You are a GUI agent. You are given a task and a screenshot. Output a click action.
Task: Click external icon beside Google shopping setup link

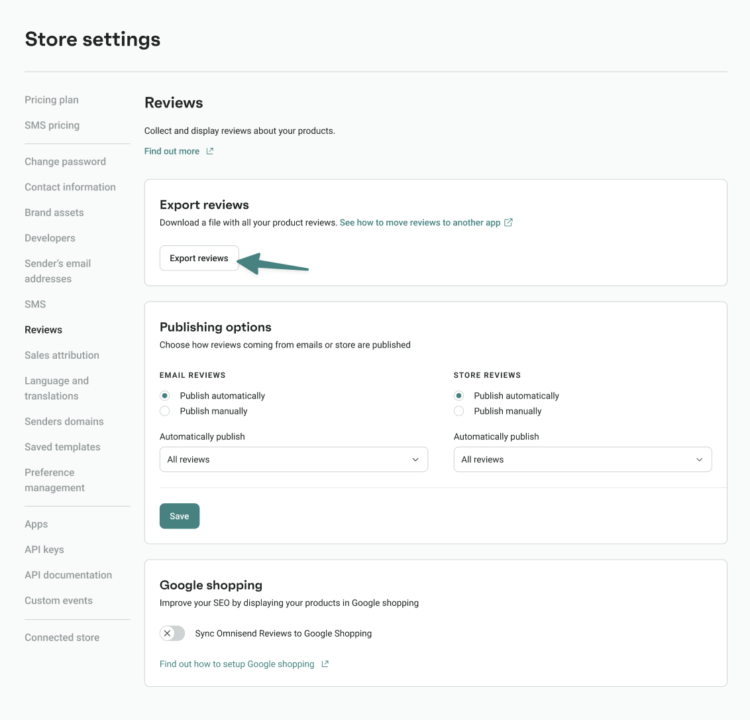pyautogui.click(x=325, y=664)
